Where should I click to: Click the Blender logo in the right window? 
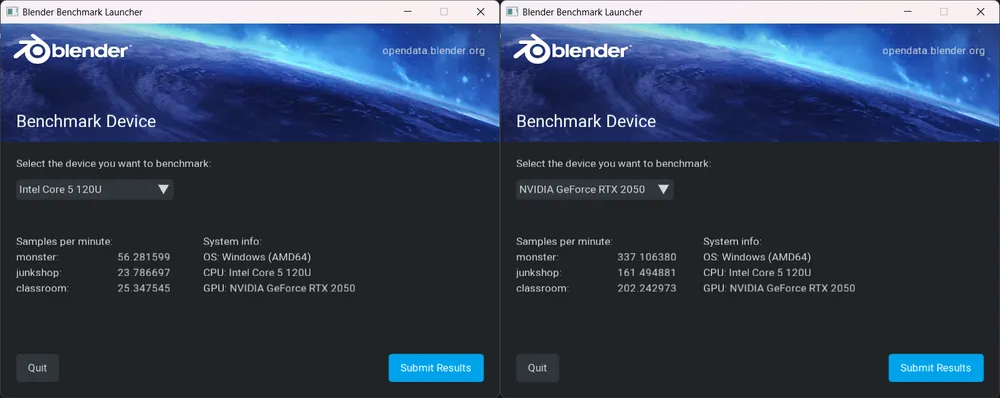point(573,49)
